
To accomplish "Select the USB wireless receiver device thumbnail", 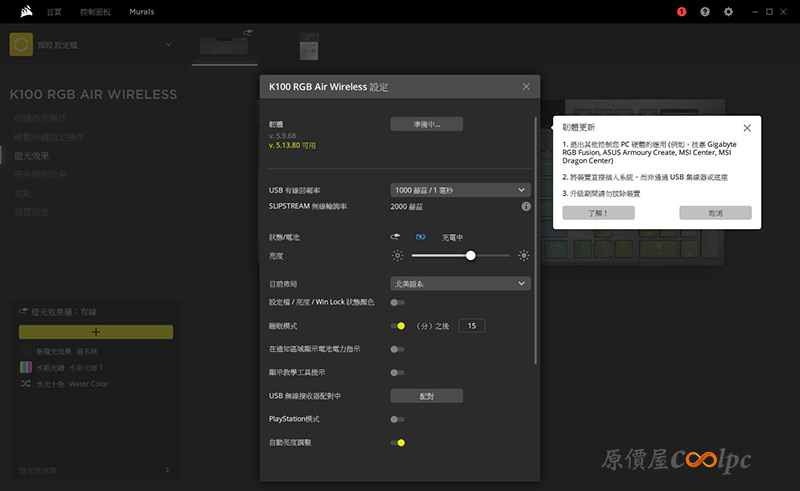I will [x=309, y=46].
